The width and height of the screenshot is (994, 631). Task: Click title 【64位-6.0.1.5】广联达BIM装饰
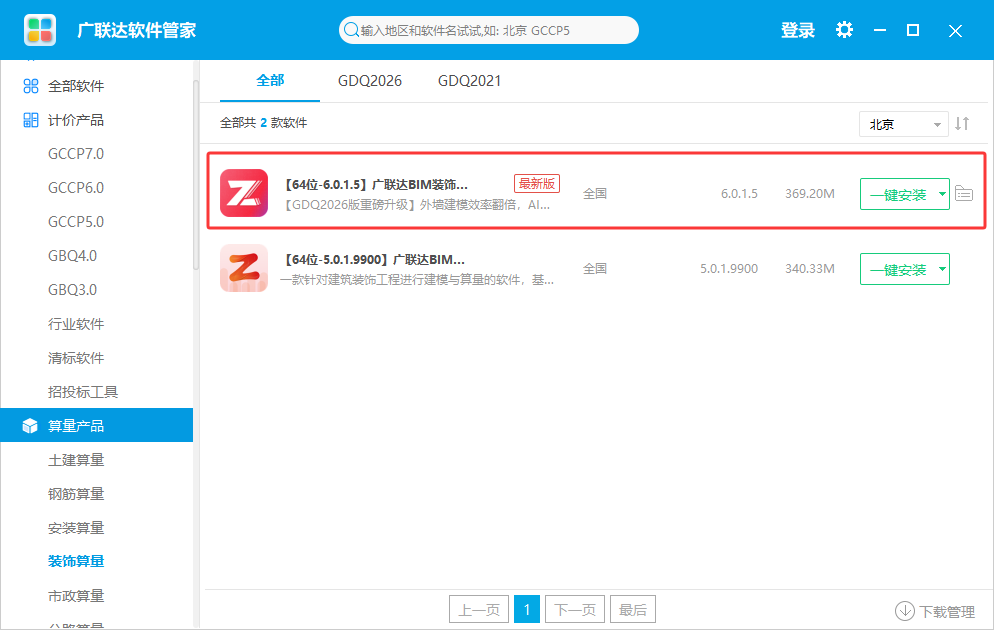pyautogui.click(x=376, y=185)
